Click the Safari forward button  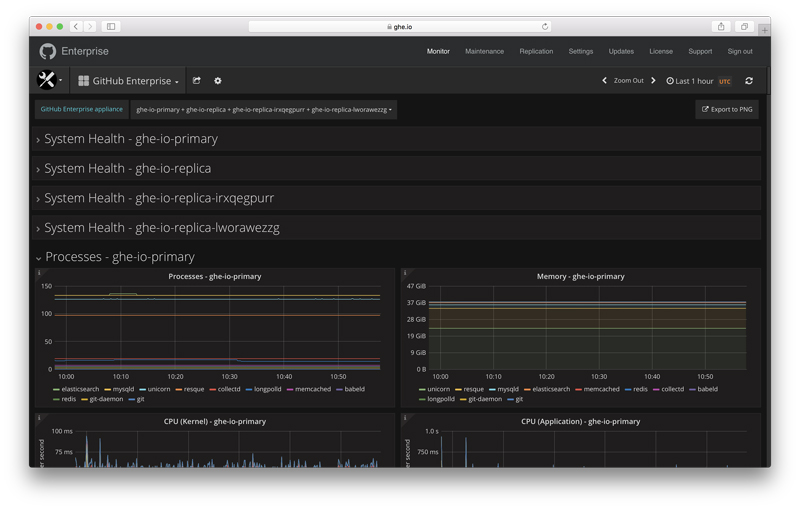tap(90, 27)
